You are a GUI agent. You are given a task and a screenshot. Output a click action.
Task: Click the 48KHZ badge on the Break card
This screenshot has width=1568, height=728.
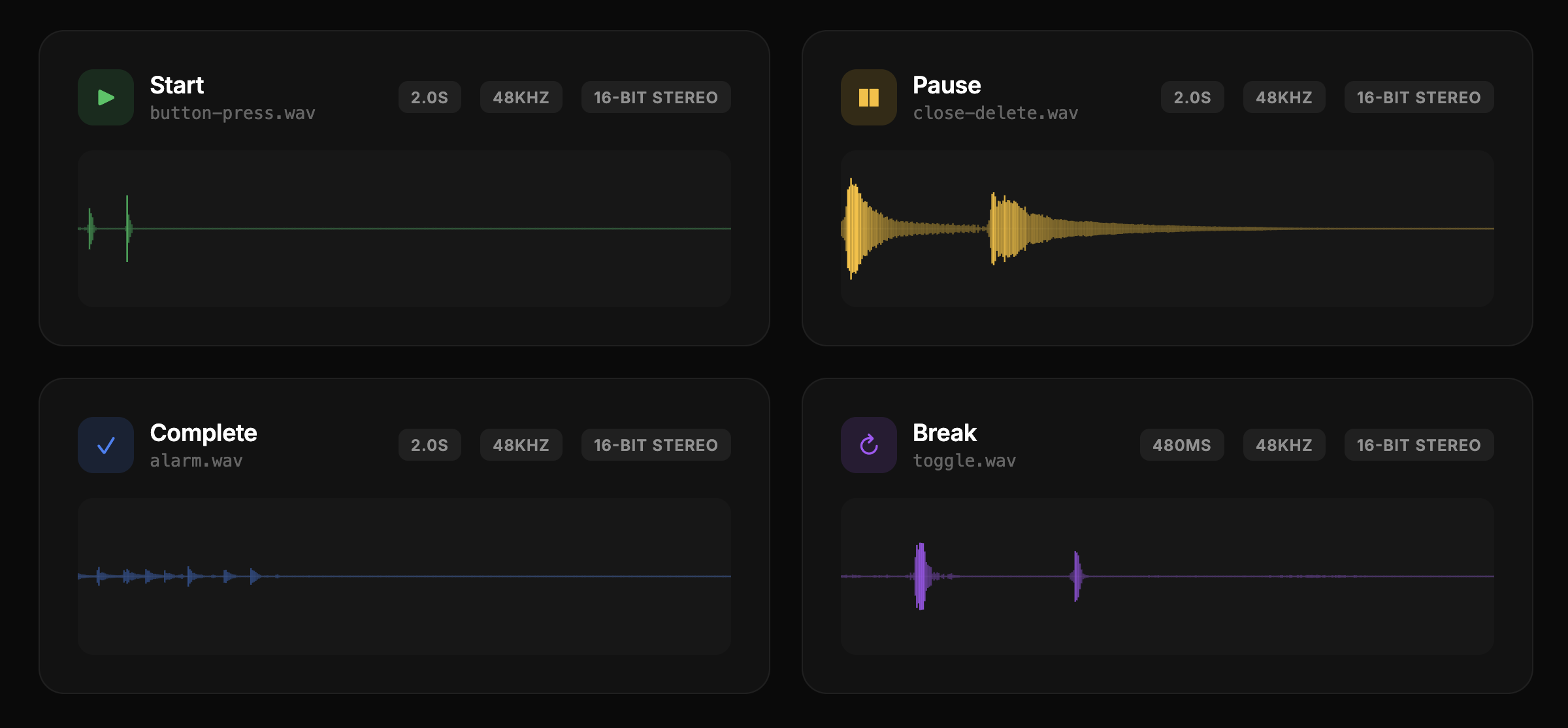coord(1284,444)
